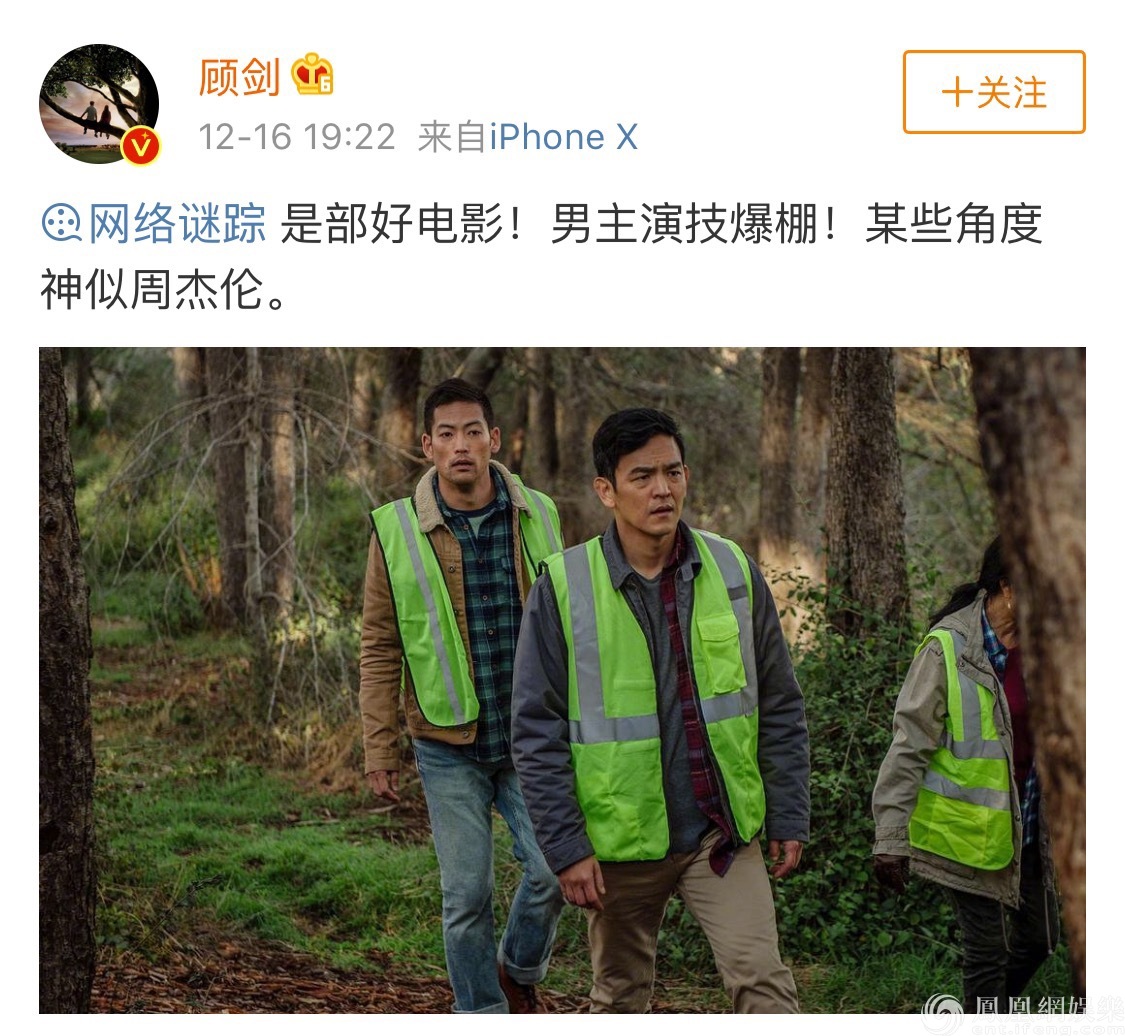Tap the orange V verified badge
This screenshot has width=1125, height=1036.
(141, 146)
